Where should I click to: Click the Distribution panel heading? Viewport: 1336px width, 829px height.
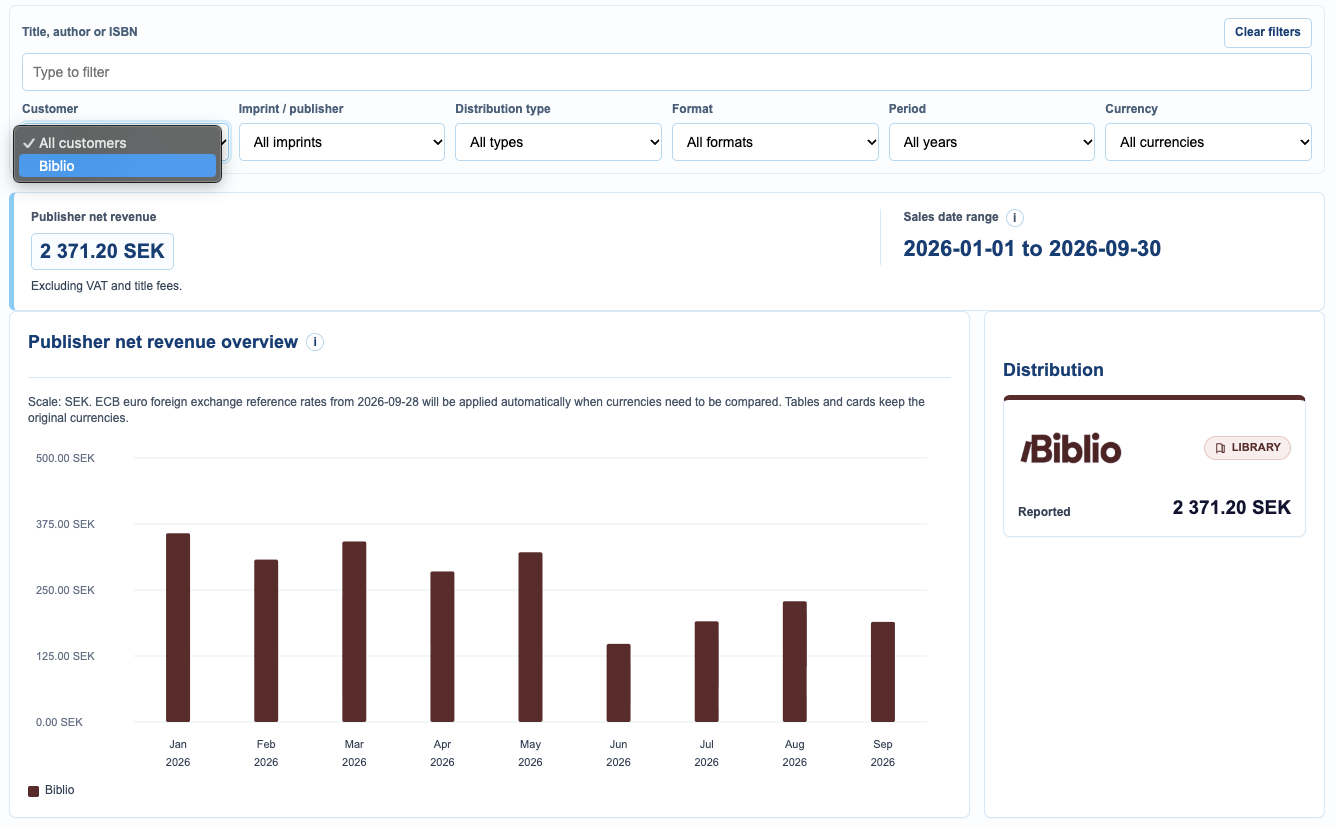click(x=1053, y=370)
